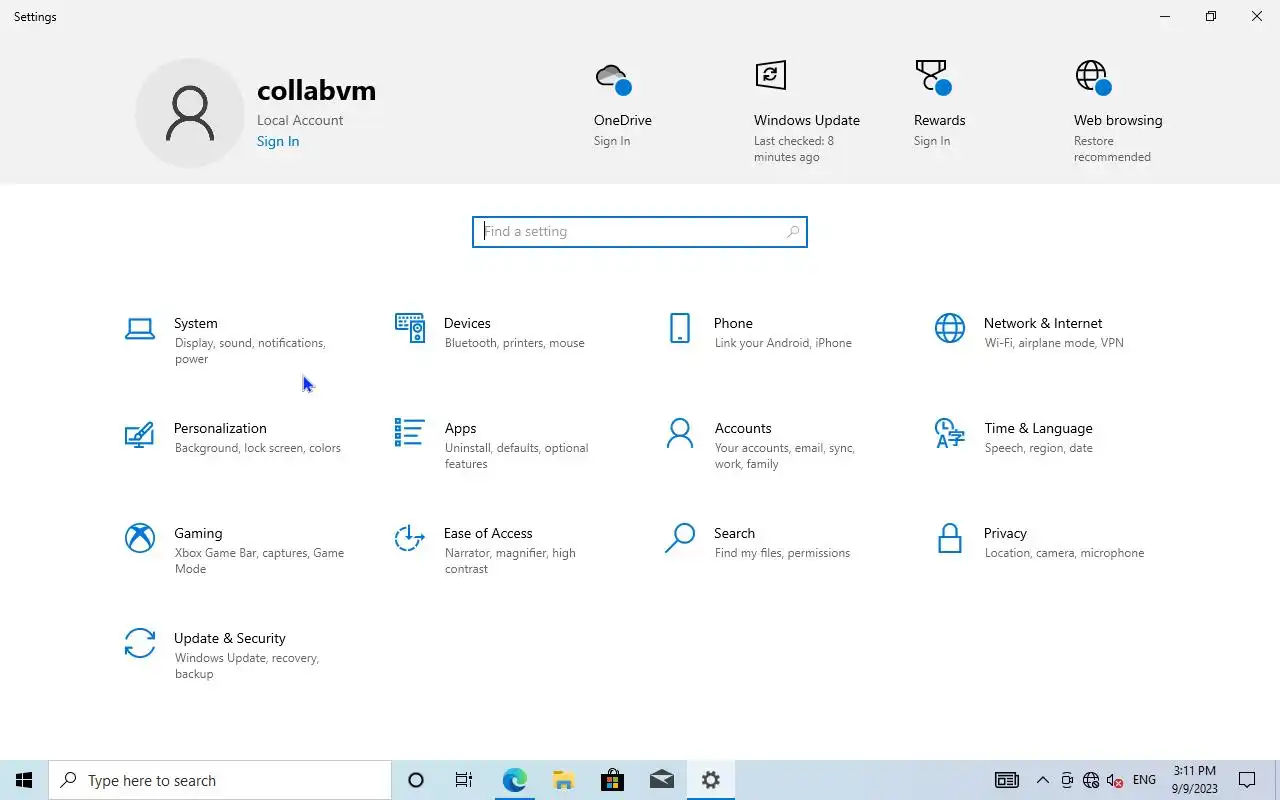Click the Settings gear taskbar icon

coord(711,780)
